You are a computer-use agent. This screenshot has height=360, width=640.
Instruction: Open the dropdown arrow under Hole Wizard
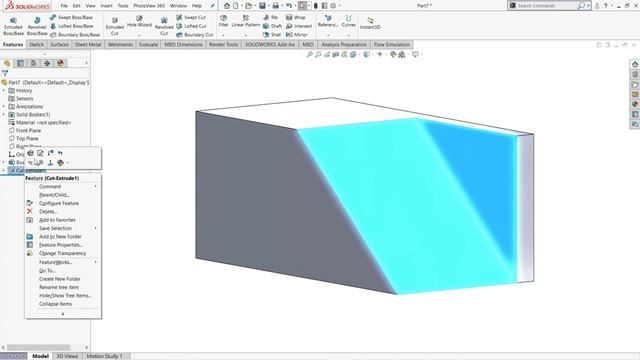tap(139, 36)
